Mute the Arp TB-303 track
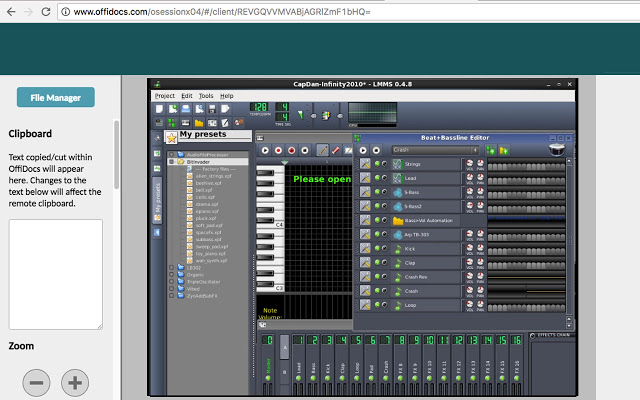The width and height of the screenshot is (640, 400). (378, 234)
